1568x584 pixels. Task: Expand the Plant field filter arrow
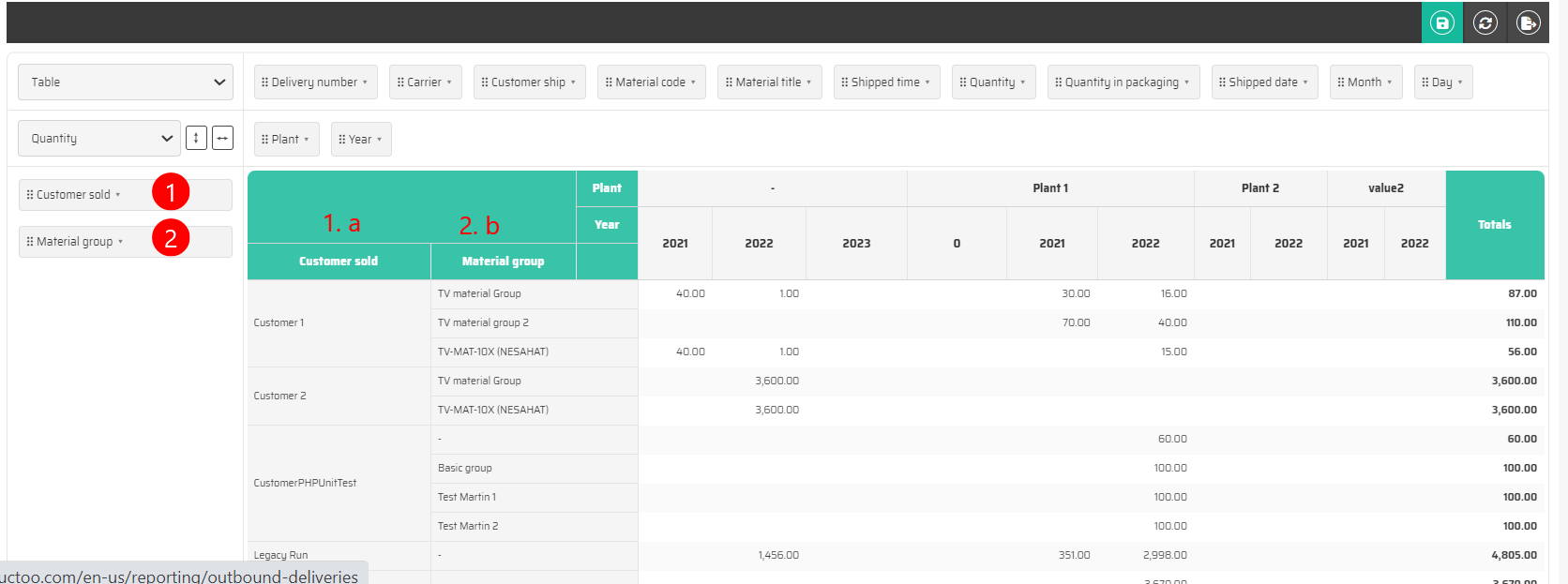pyautogui.click(x=307, y=140)
